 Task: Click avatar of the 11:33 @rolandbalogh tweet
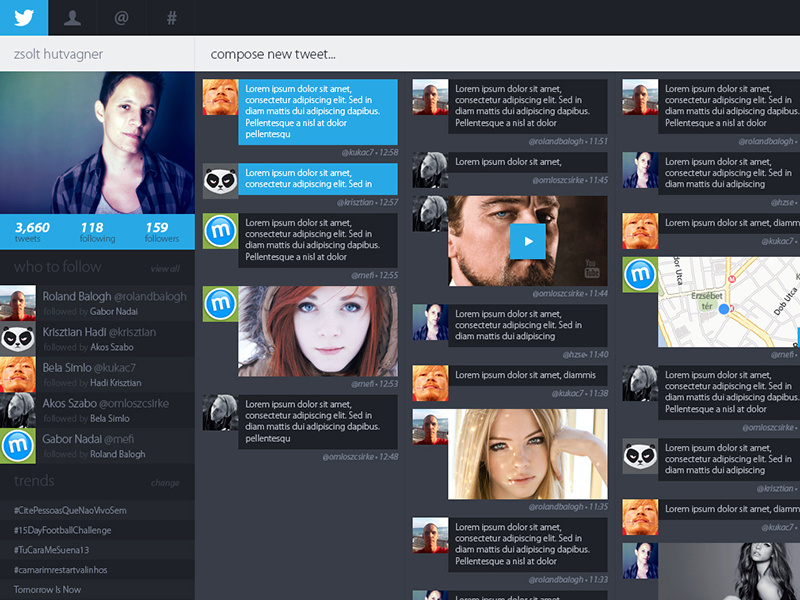430,536
